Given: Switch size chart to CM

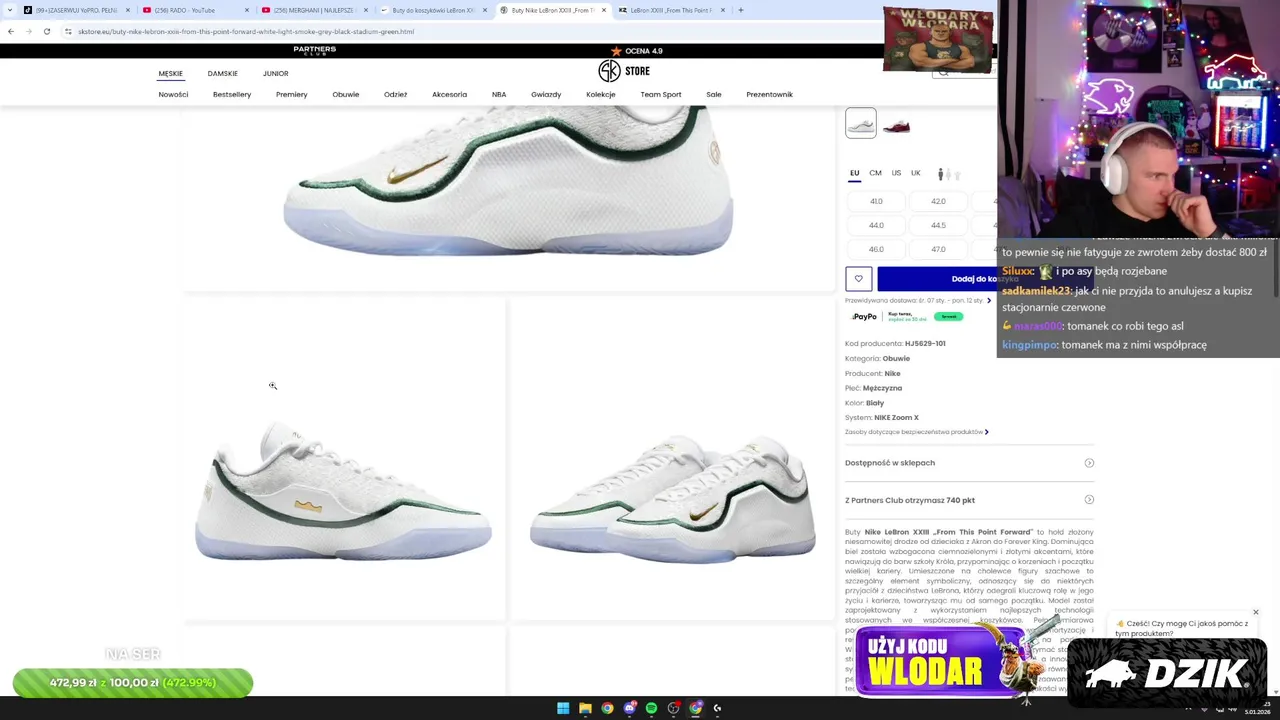Looking at the screenshot, I should [876, 173].
